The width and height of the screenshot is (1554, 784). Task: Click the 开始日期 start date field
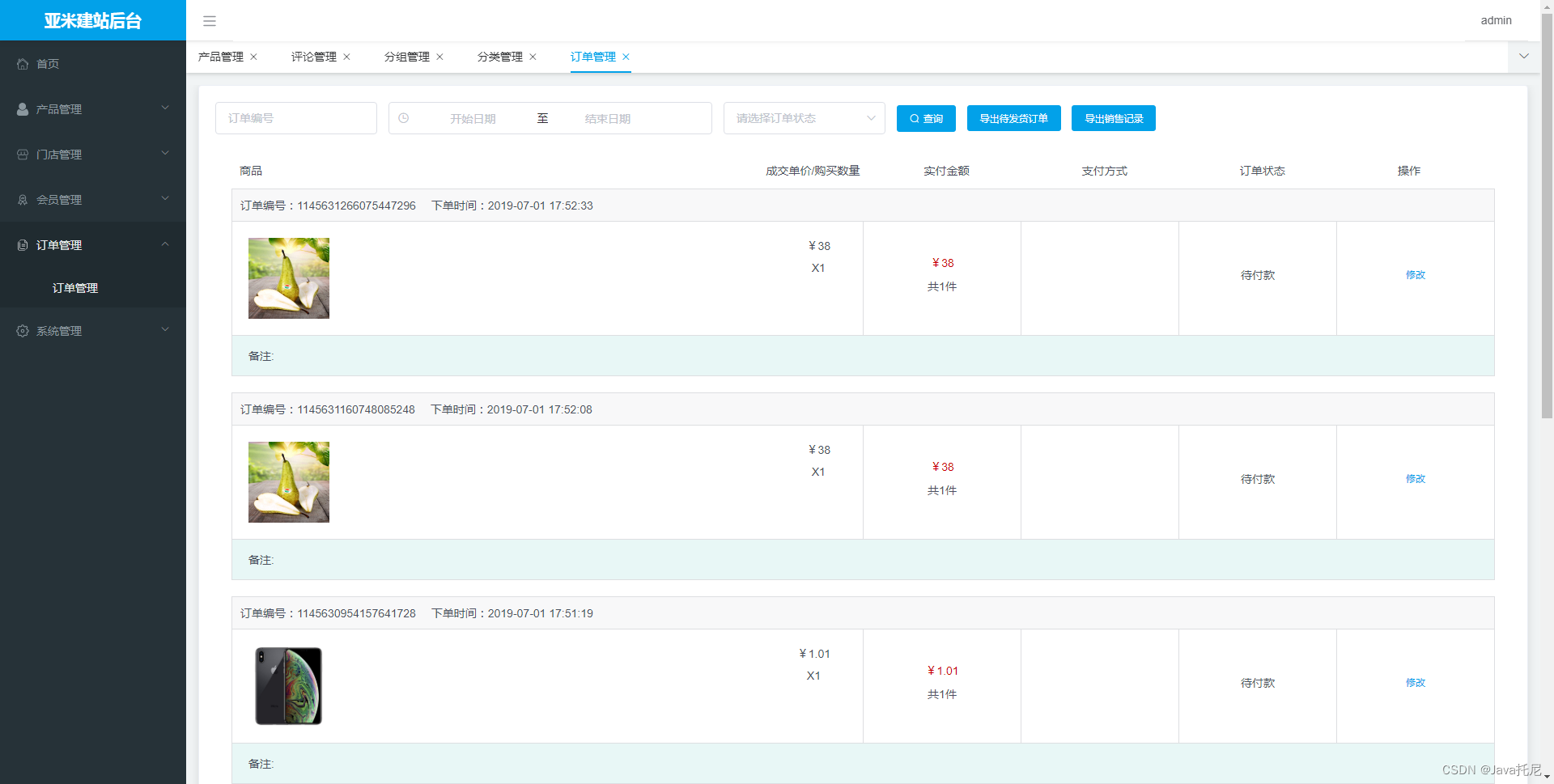pos(473,118)
